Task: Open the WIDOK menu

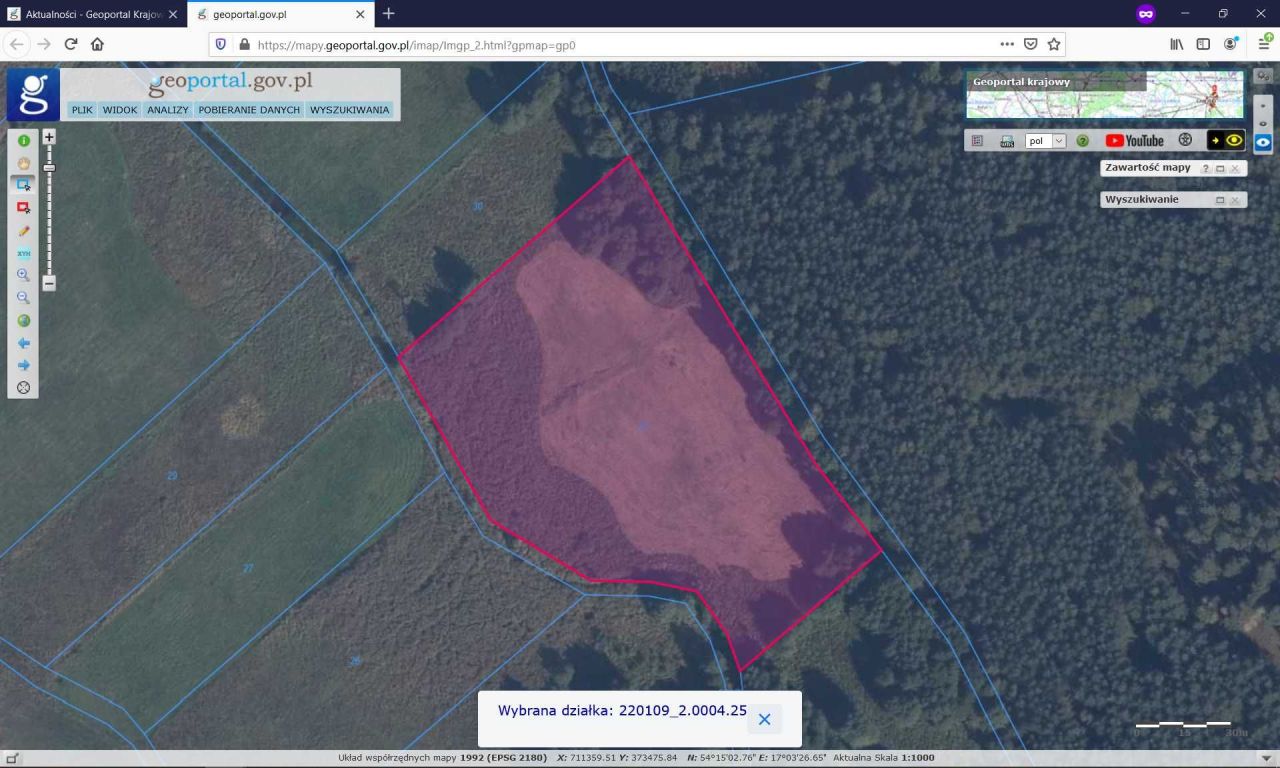Action: coord(120,110)
